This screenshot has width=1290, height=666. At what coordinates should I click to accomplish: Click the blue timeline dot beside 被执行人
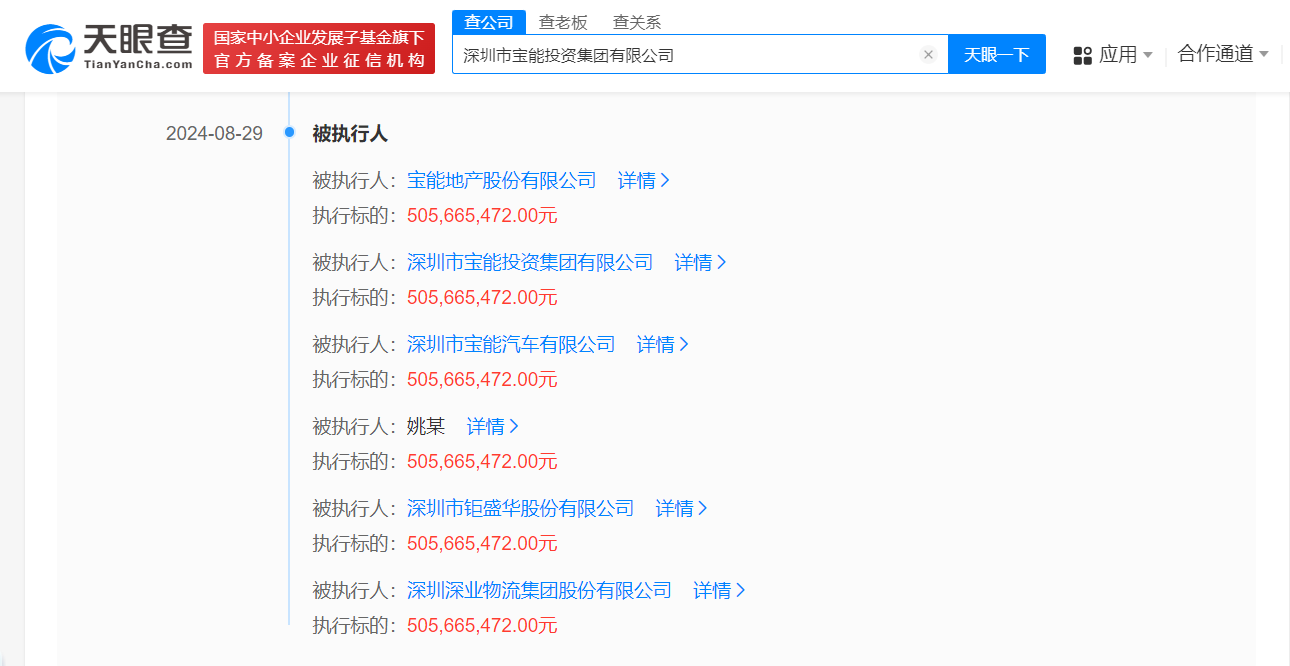click(290, 131)
